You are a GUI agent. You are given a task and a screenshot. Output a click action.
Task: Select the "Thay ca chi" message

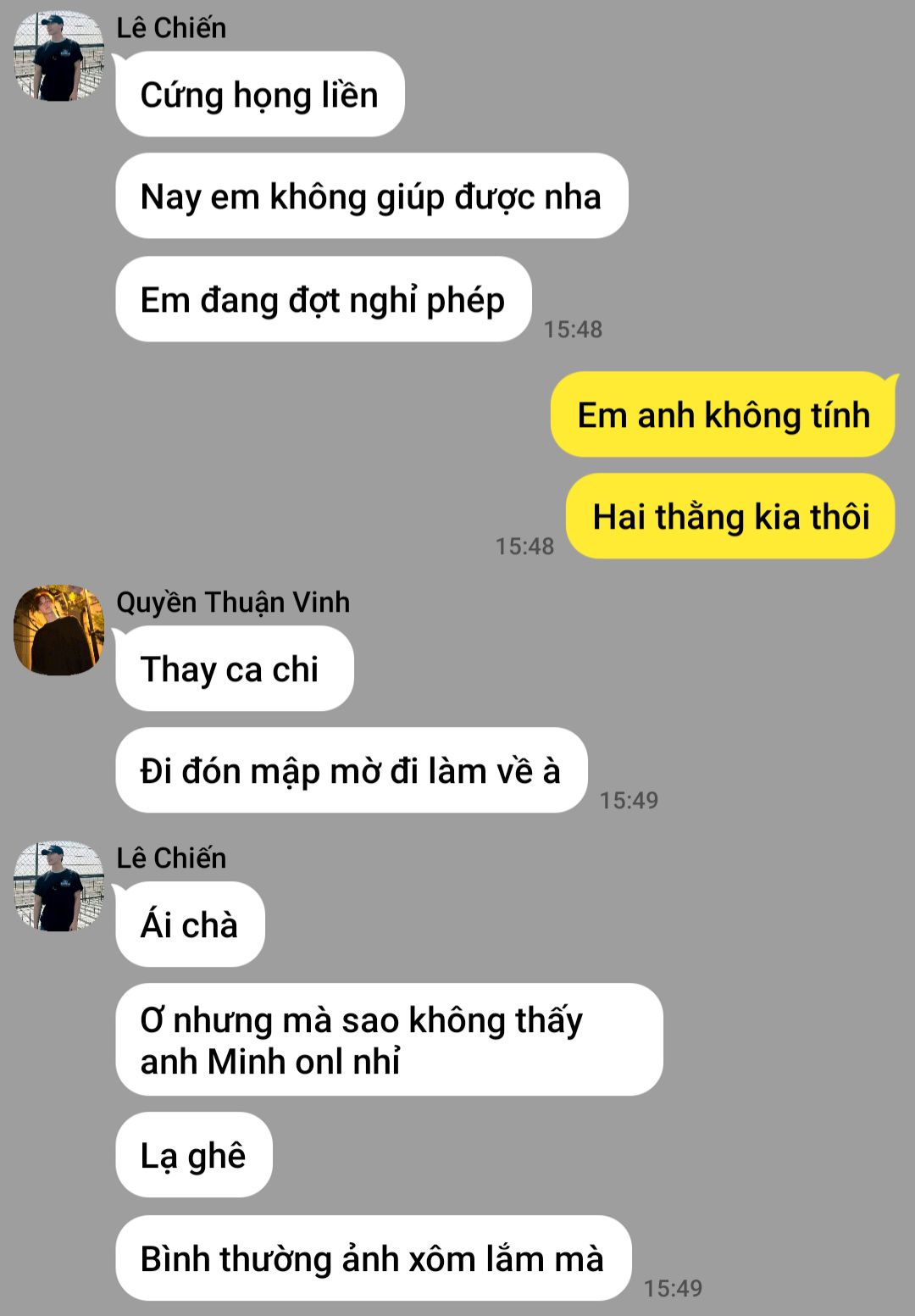pos(234,669)
